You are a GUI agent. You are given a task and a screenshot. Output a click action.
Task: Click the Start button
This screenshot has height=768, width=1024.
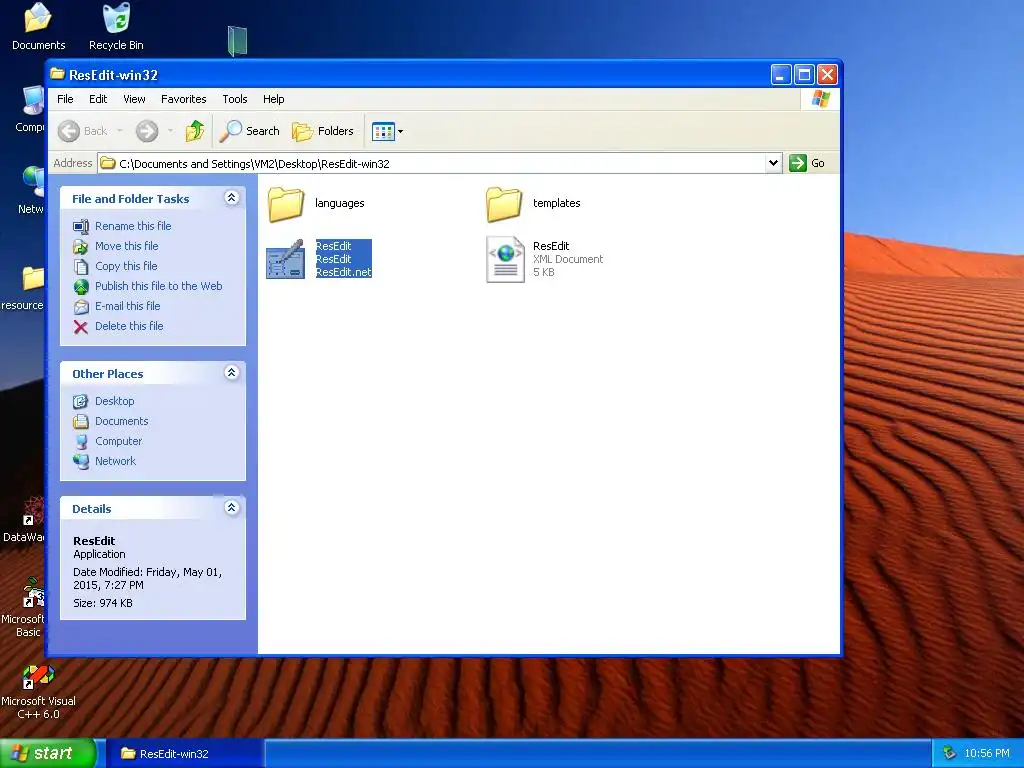pyautogui.click(x=48, y=753)
